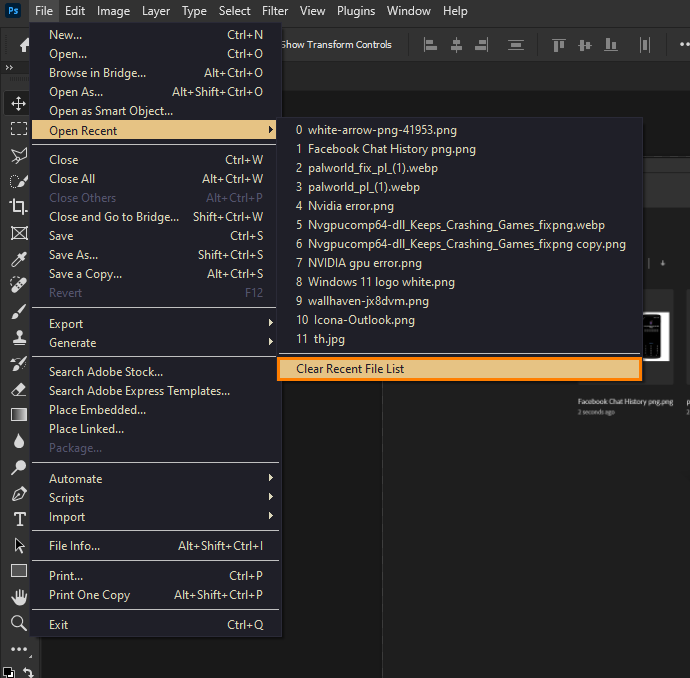The image size is (690, 678).
Task: Select the Crop tool
Action: [18, 206]
